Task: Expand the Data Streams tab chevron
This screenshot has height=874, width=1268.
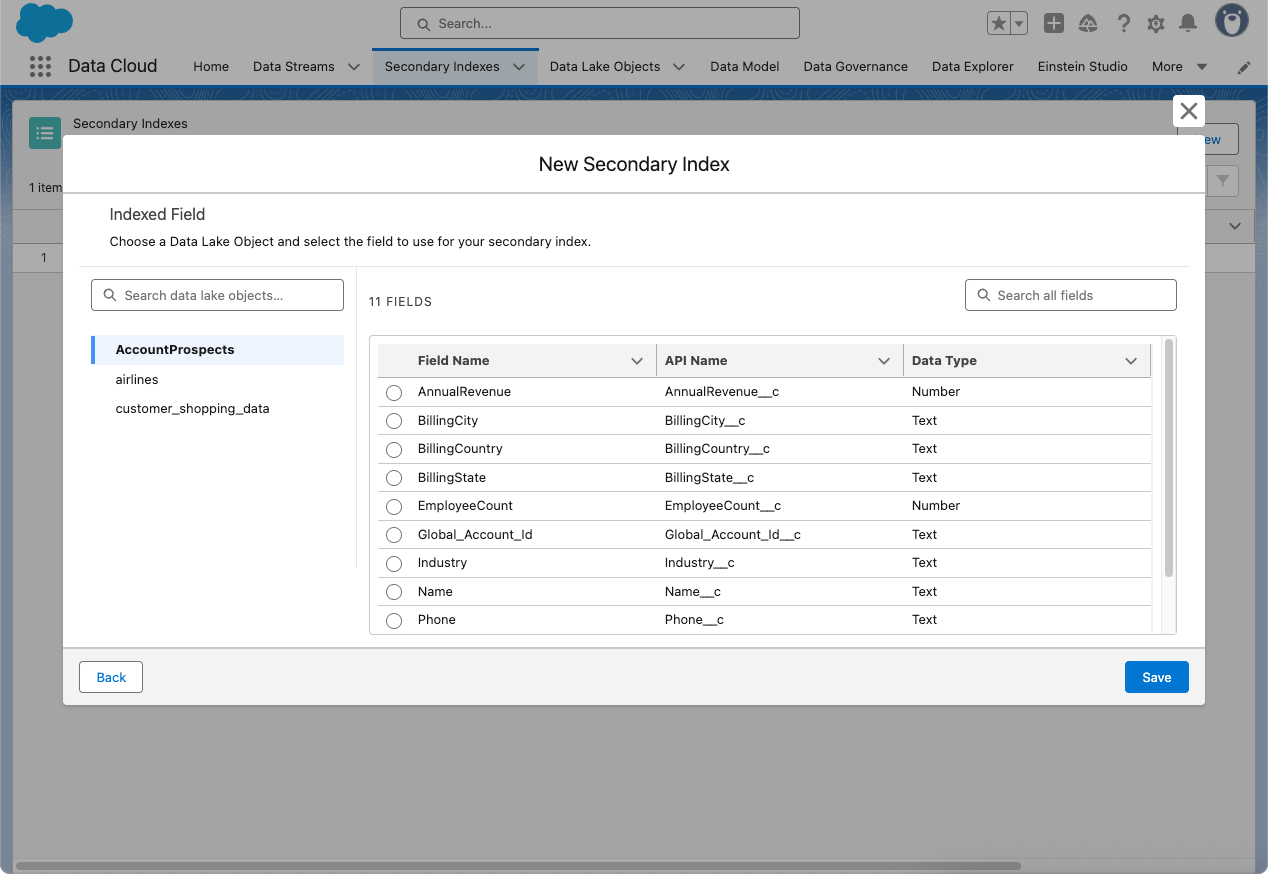Action: point(354,67)
